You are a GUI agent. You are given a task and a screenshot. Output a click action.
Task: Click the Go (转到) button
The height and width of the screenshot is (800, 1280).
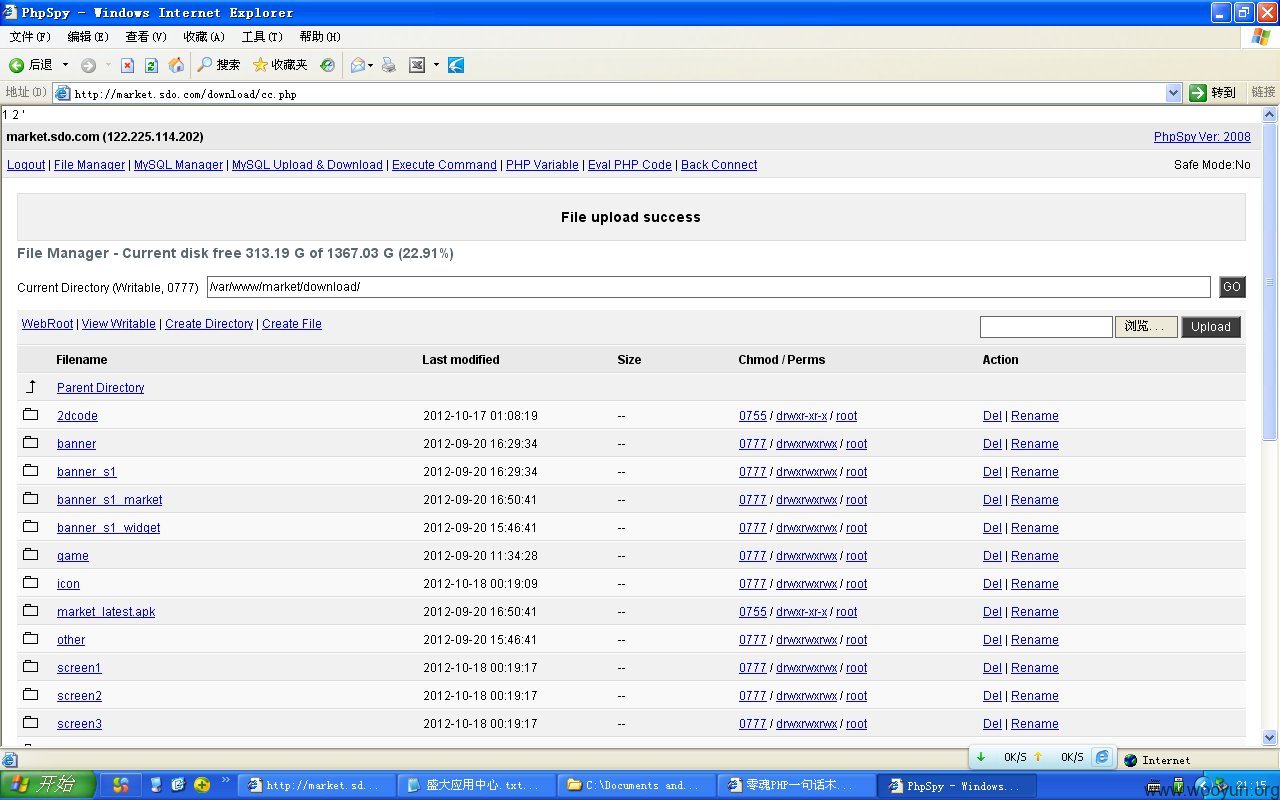point(1214,93)
